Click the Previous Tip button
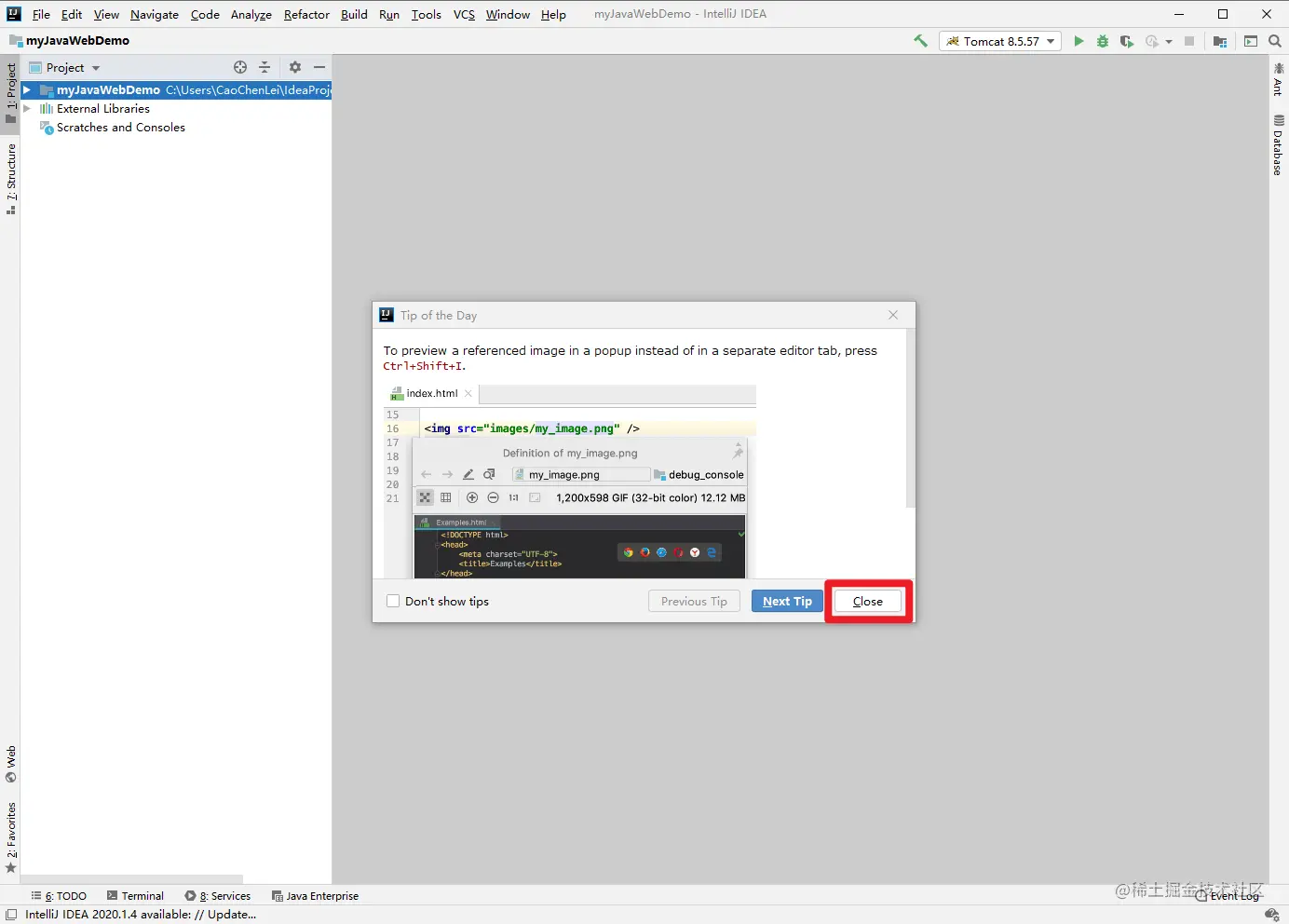Screen dimensions: 1289x924 click(x=694, y=601)
